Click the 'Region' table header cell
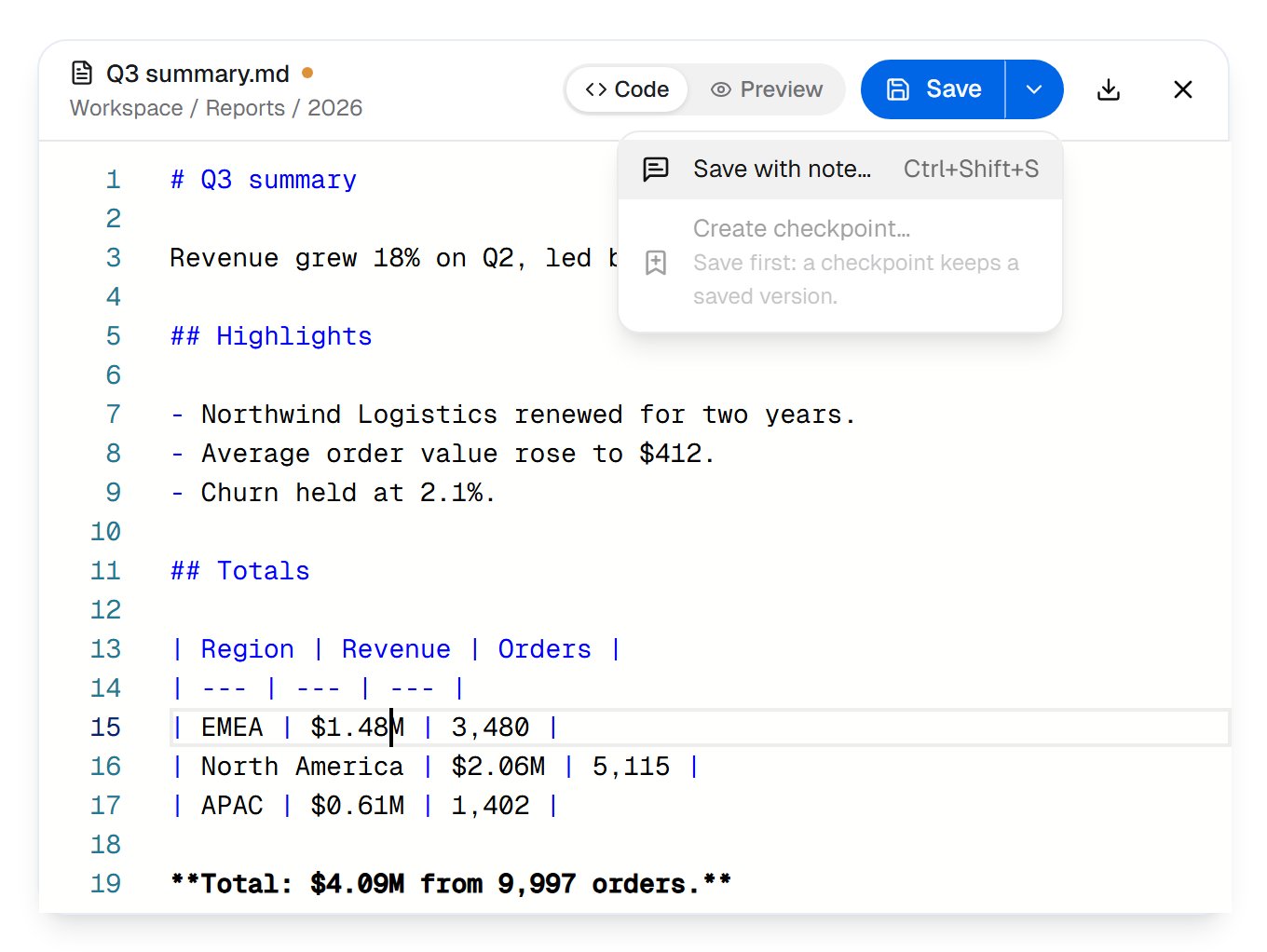This screenshot has width=1267, height=952. click(x=247, y=649)
